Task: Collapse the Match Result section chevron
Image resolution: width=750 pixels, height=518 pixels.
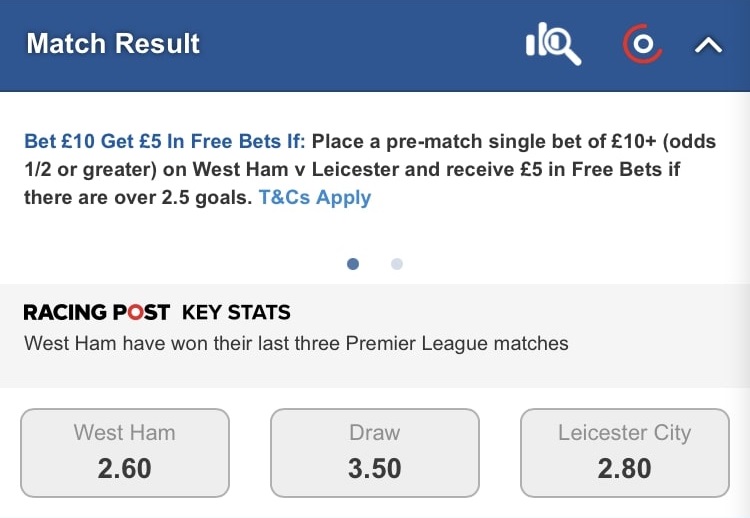Action: (x=708, y=45)
